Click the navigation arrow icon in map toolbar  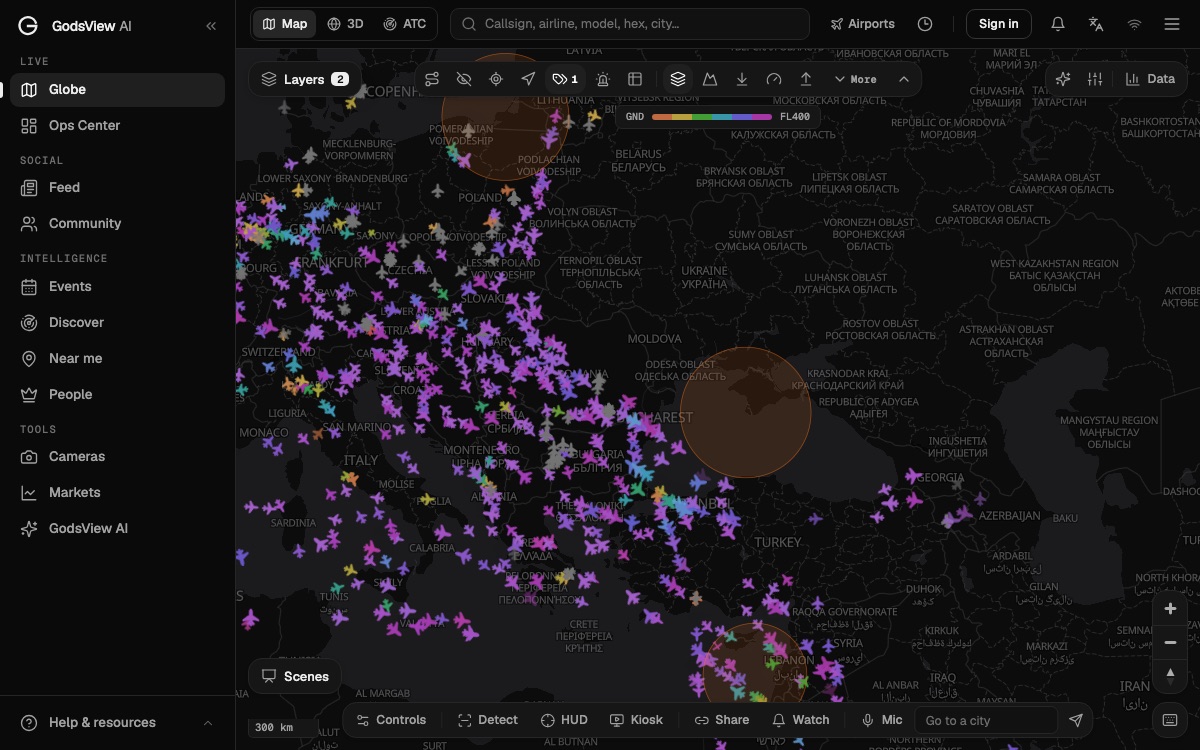coord(528,79)
